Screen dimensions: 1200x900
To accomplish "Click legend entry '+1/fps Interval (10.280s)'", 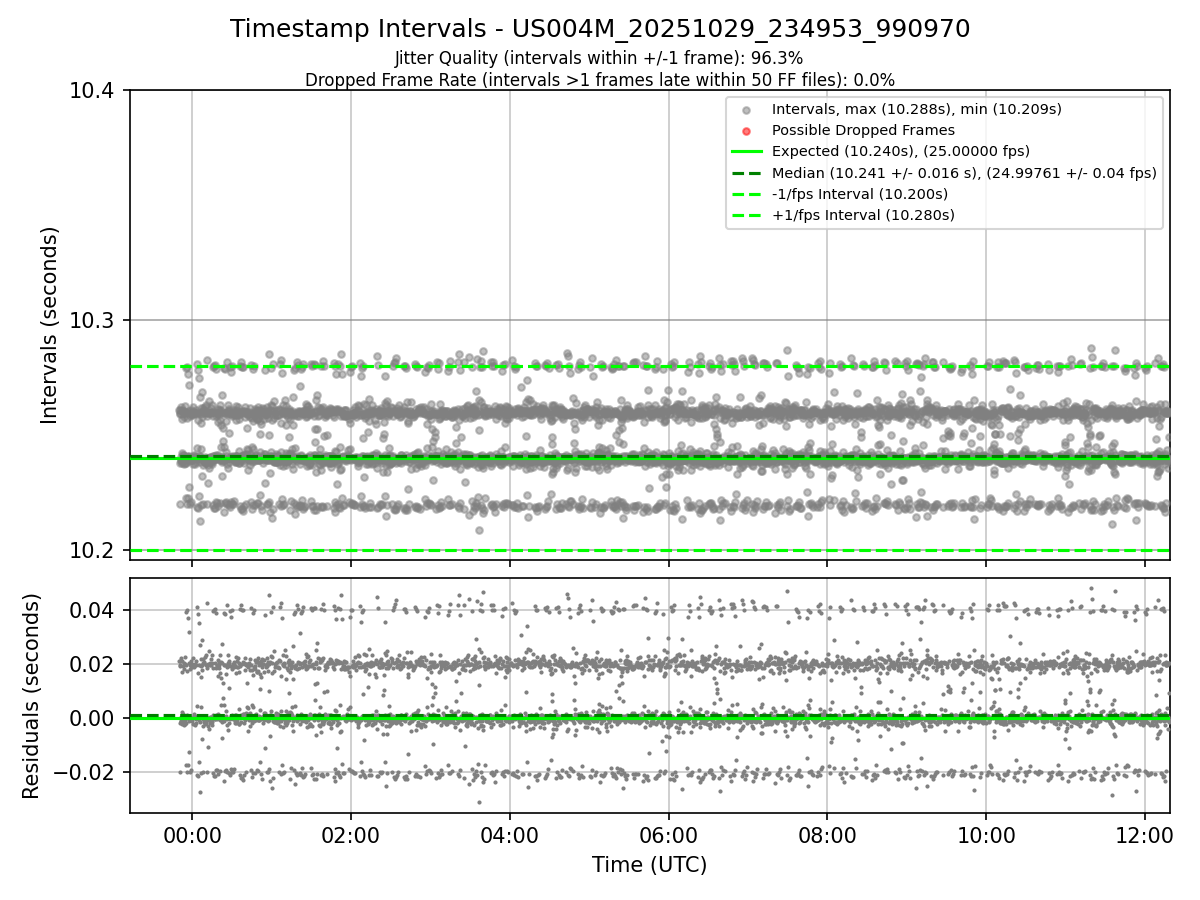I will tap(863, 215).
